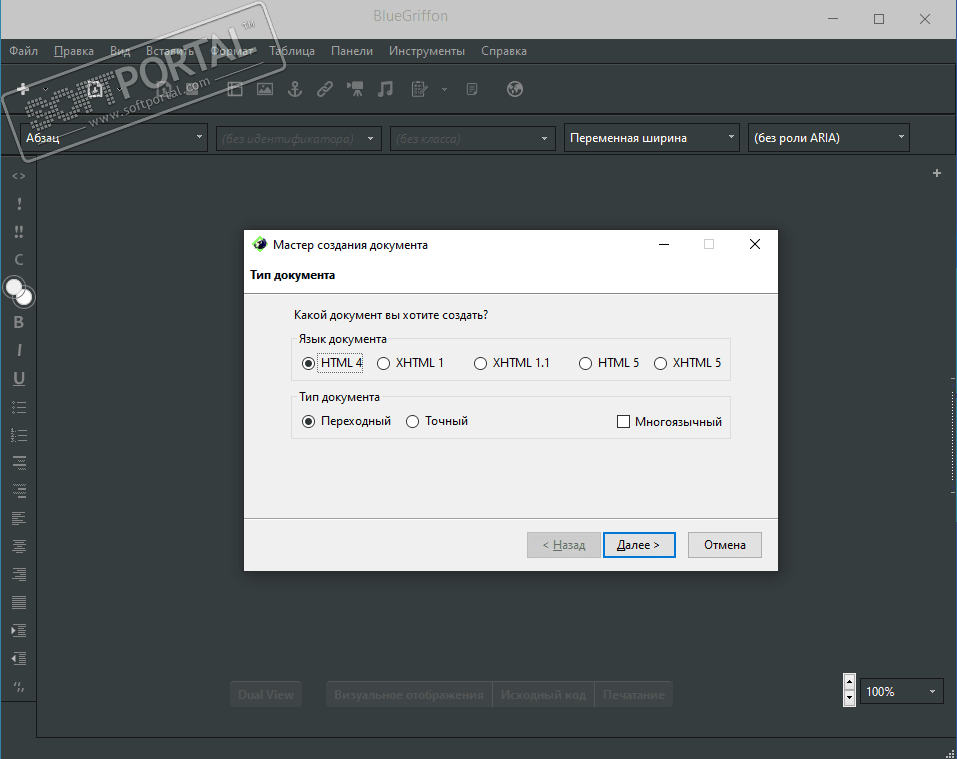
Task: Click the double exclamation strong emphasis icon
Action: (19, 232)
